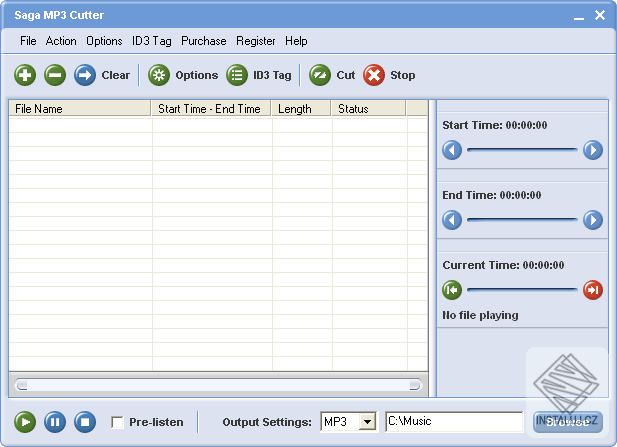Click the Browse button for output folder
Viewport: 617px width, 447px height.
tap(568, 422)
